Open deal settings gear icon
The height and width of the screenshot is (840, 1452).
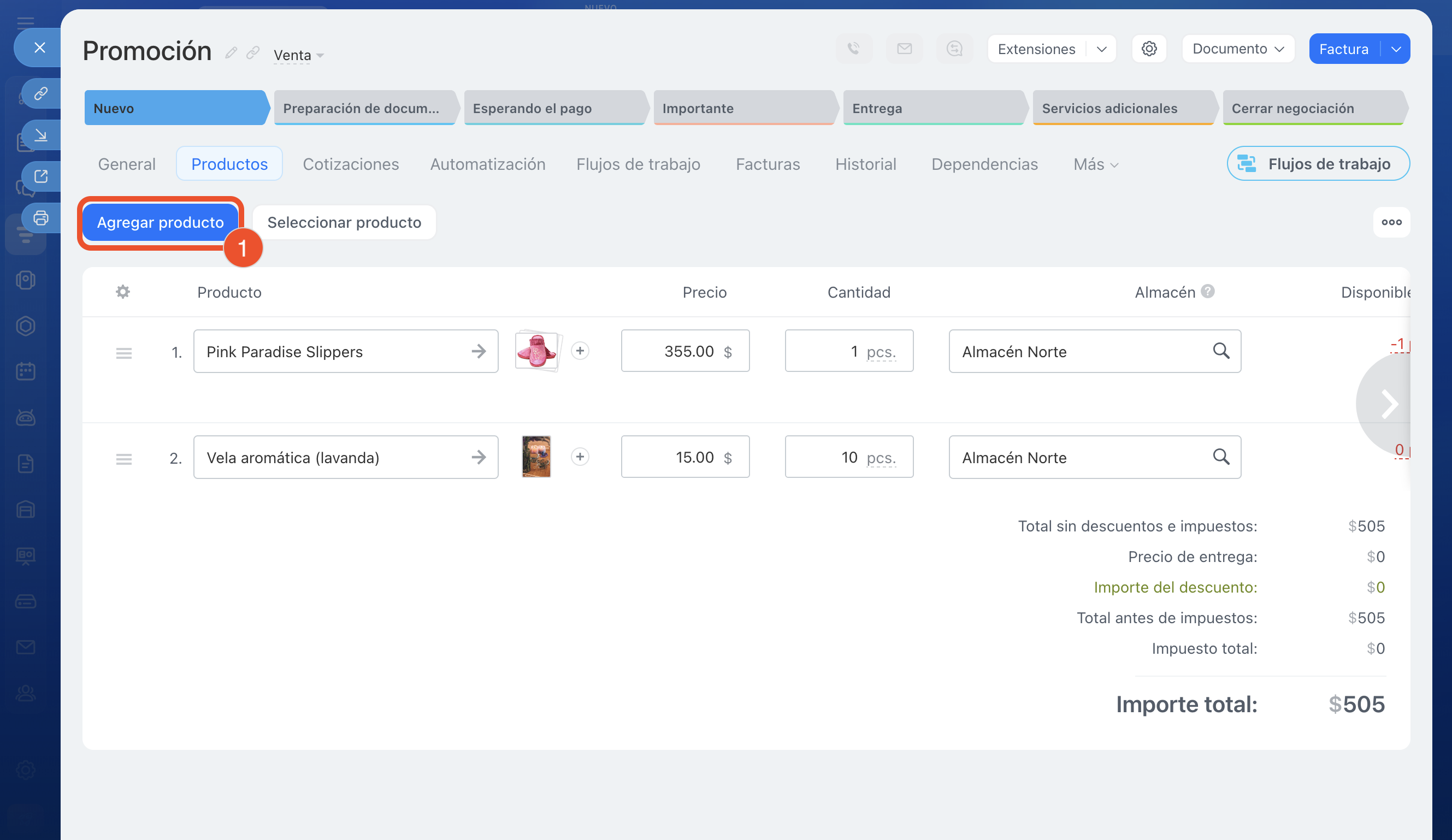pos(1149,49)
